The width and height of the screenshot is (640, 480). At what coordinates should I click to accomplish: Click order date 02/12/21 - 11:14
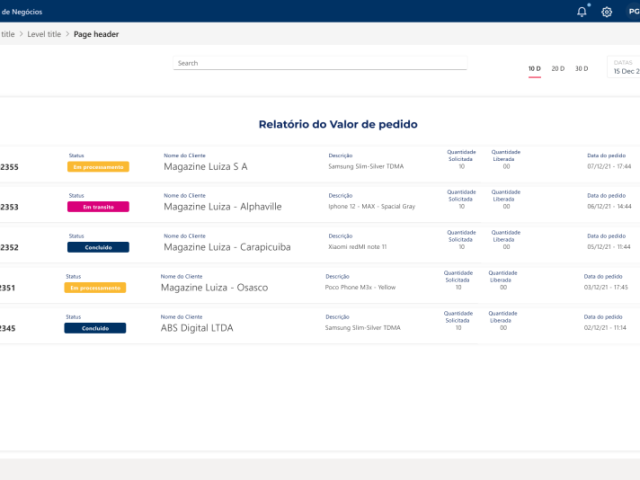pos(605,328)
